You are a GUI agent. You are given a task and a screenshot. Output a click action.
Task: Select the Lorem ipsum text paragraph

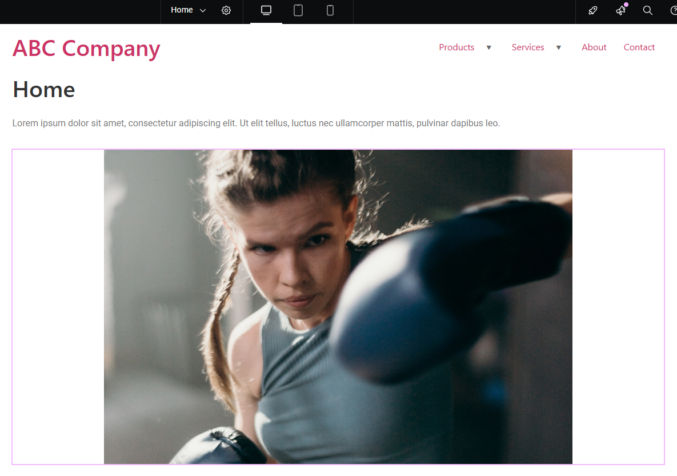point(256,123)
